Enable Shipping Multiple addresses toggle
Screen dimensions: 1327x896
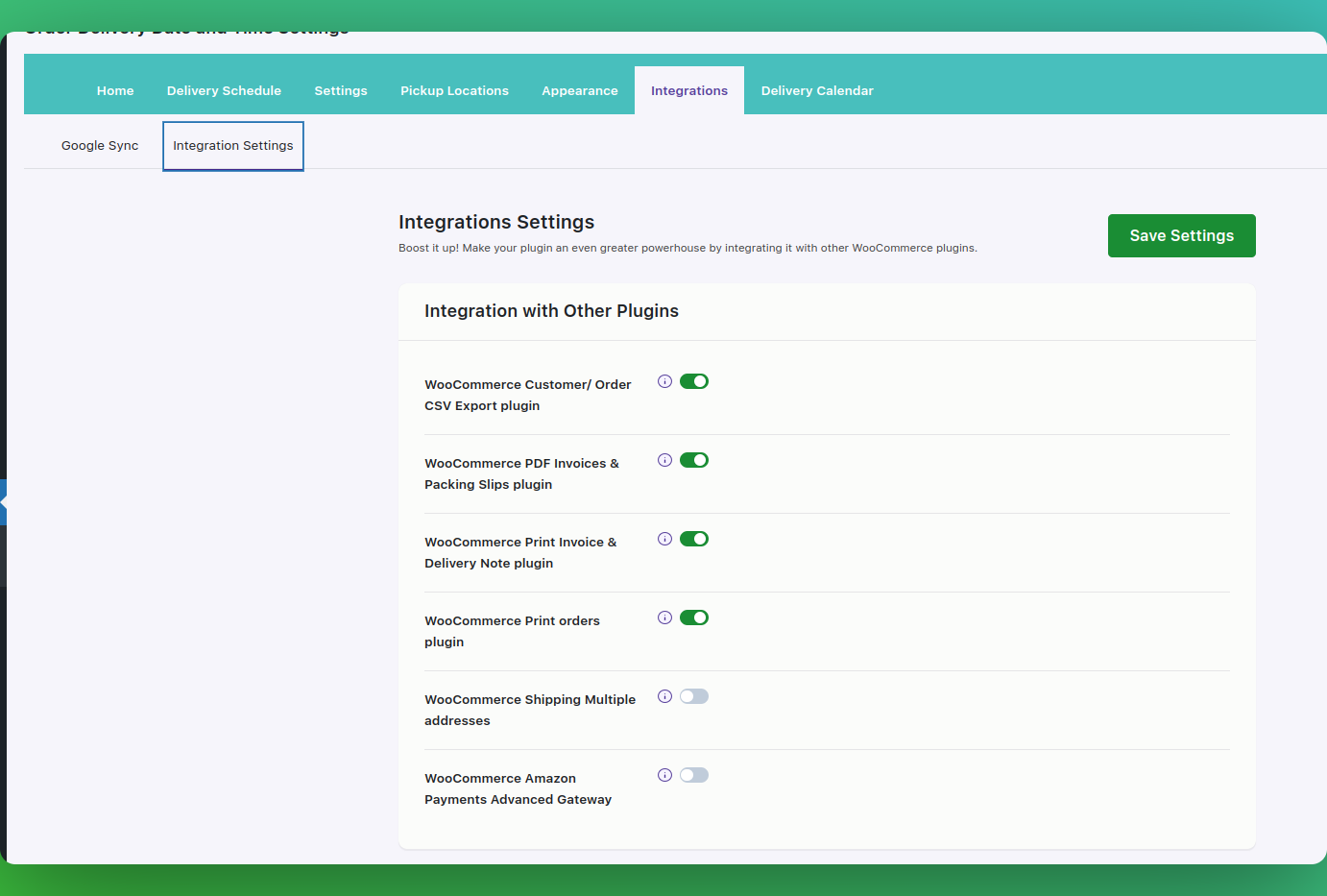click(x=694, y=696)
